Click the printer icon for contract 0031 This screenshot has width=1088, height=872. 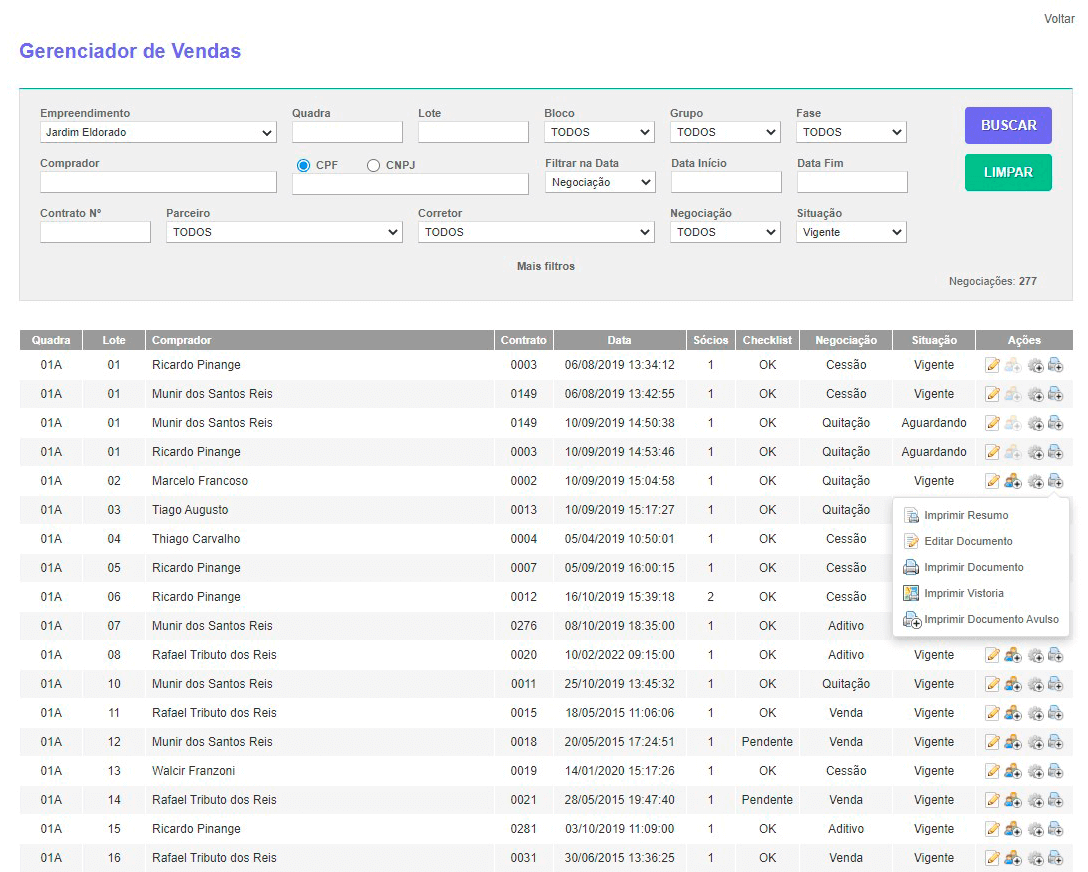coord(1055,858)
